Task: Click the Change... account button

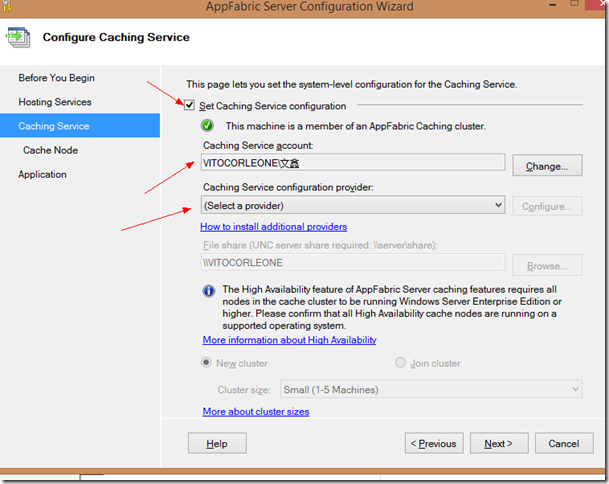Action: tap(547, 165)
